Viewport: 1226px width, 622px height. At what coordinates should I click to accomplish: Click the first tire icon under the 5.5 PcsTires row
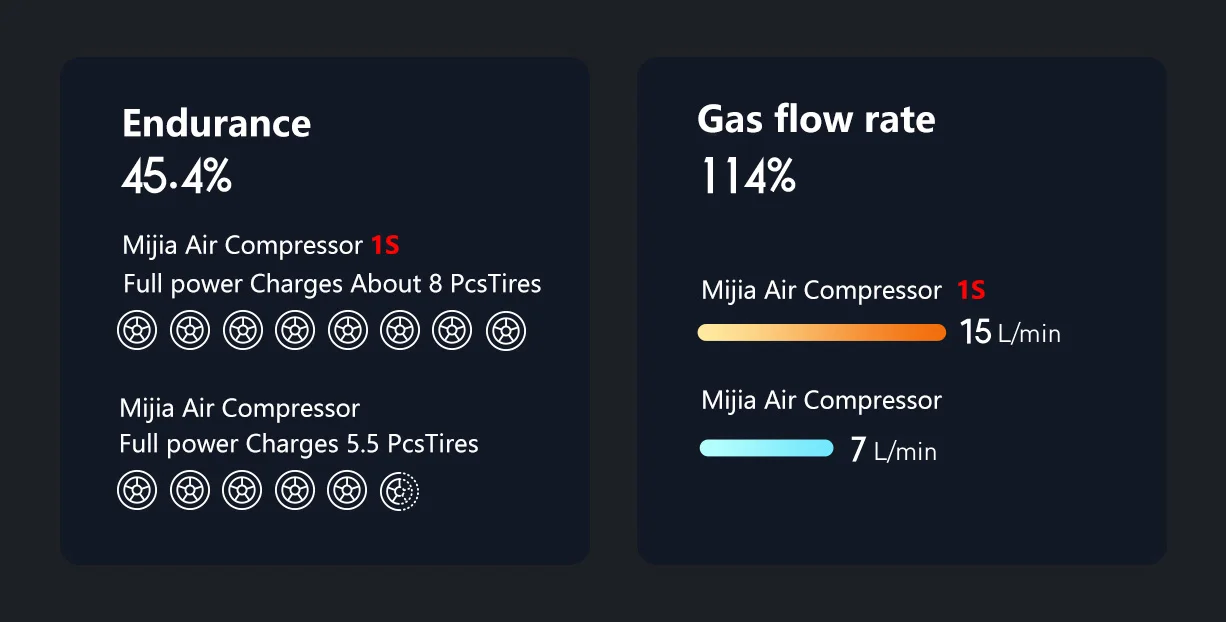click(x=137, y=490)
